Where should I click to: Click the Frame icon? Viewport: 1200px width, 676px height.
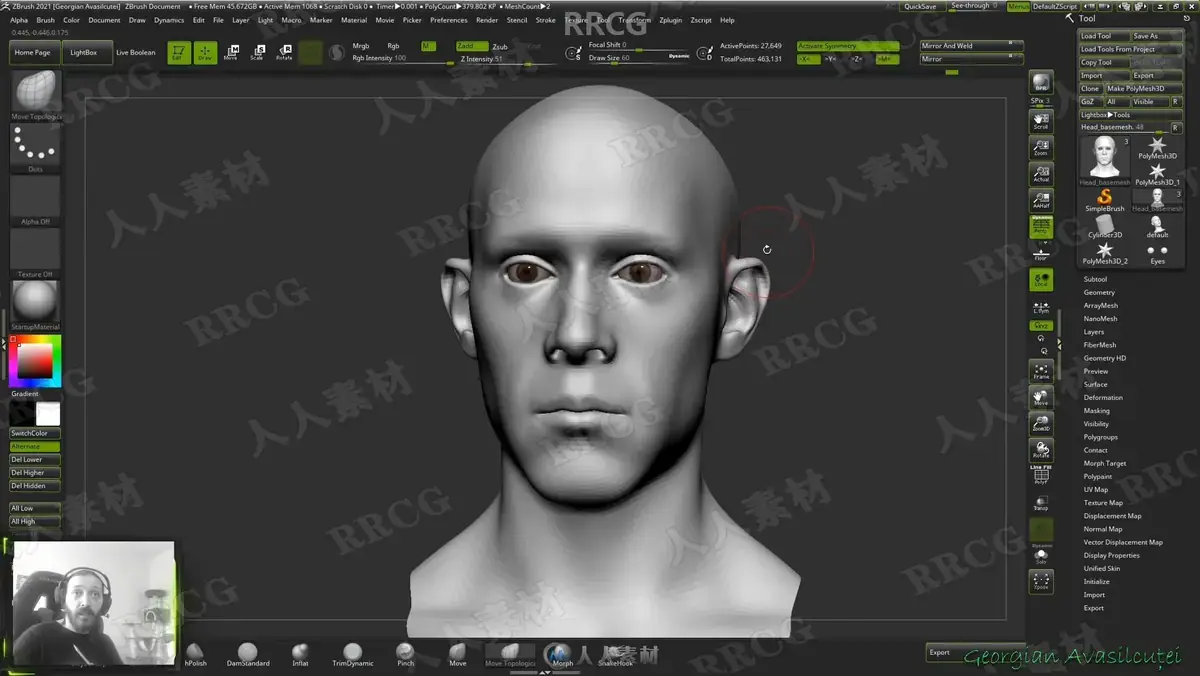[x=1041, y=371]
